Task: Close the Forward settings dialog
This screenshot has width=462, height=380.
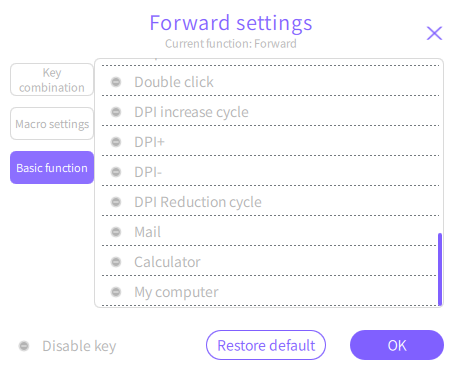Action: coord(434,33)
